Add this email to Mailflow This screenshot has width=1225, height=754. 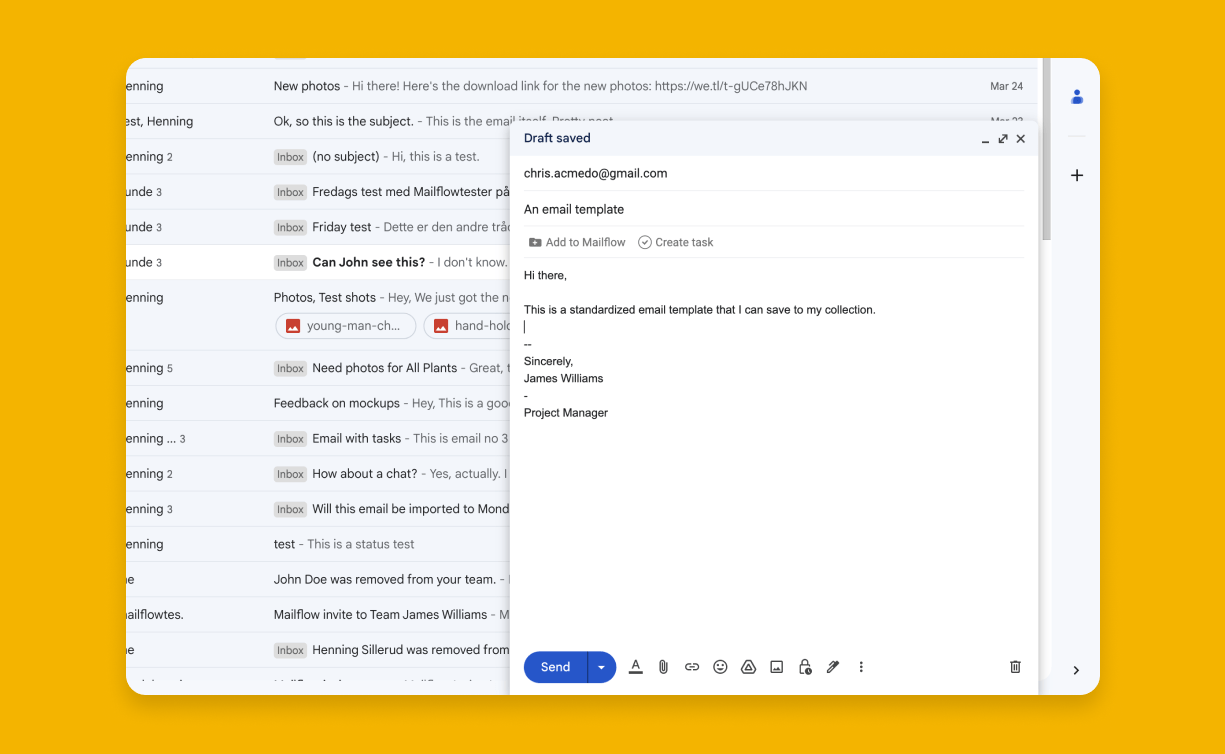(577, 242)
